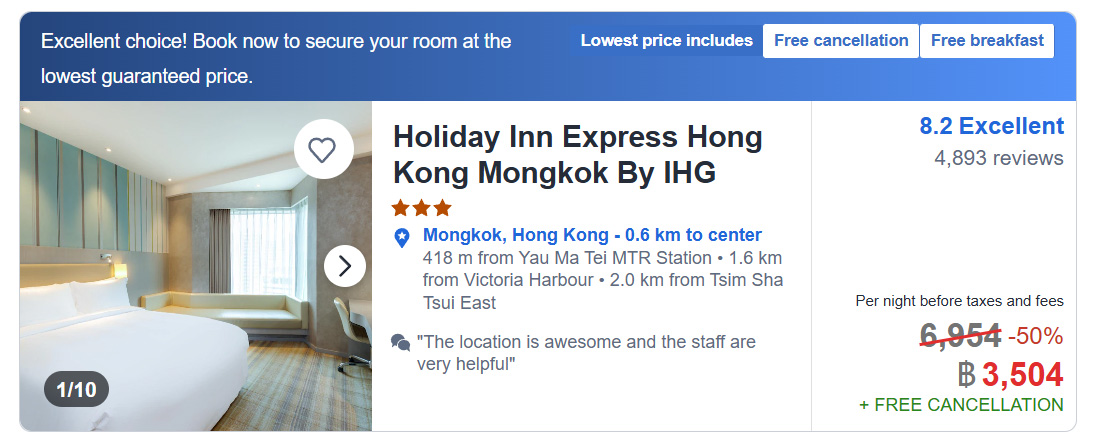Click the crossed-out 6,954 price

pos(960,337)
